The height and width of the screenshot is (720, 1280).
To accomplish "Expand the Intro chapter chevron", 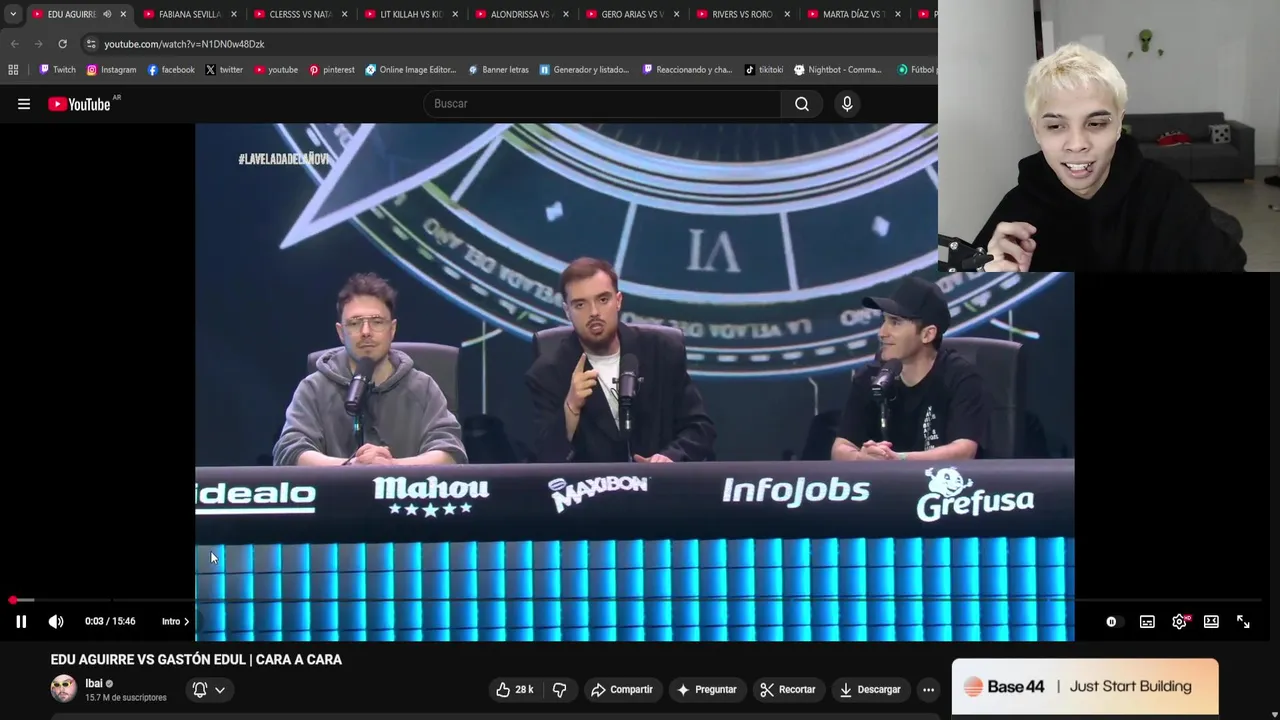I will 186,622.
